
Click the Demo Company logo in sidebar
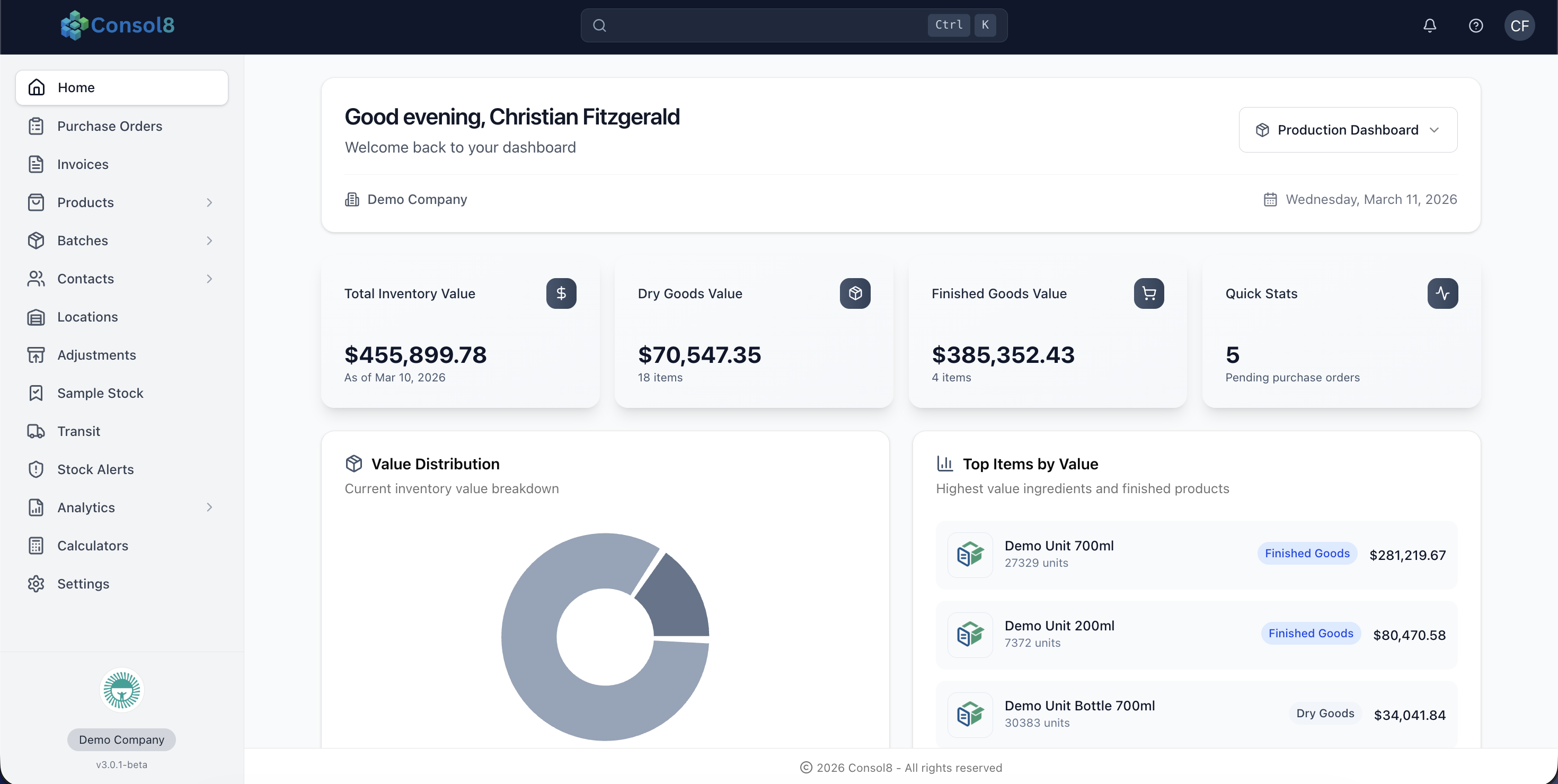[x=121, y=690]
